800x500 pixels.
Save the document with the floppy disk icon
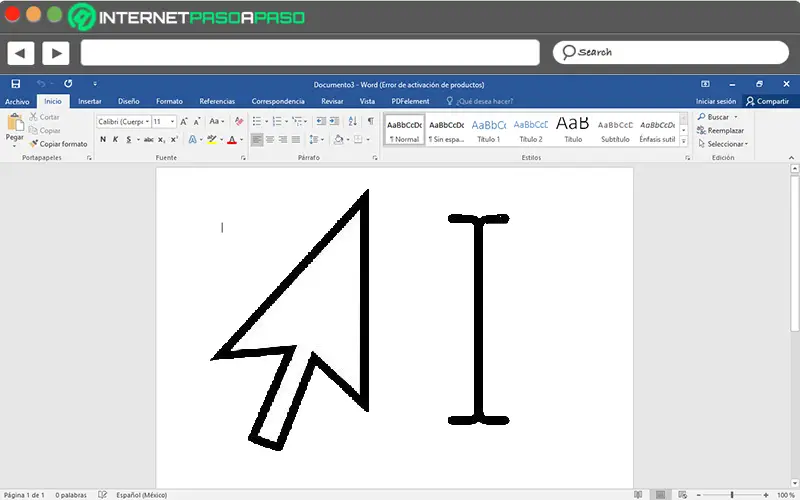[16, 84]
